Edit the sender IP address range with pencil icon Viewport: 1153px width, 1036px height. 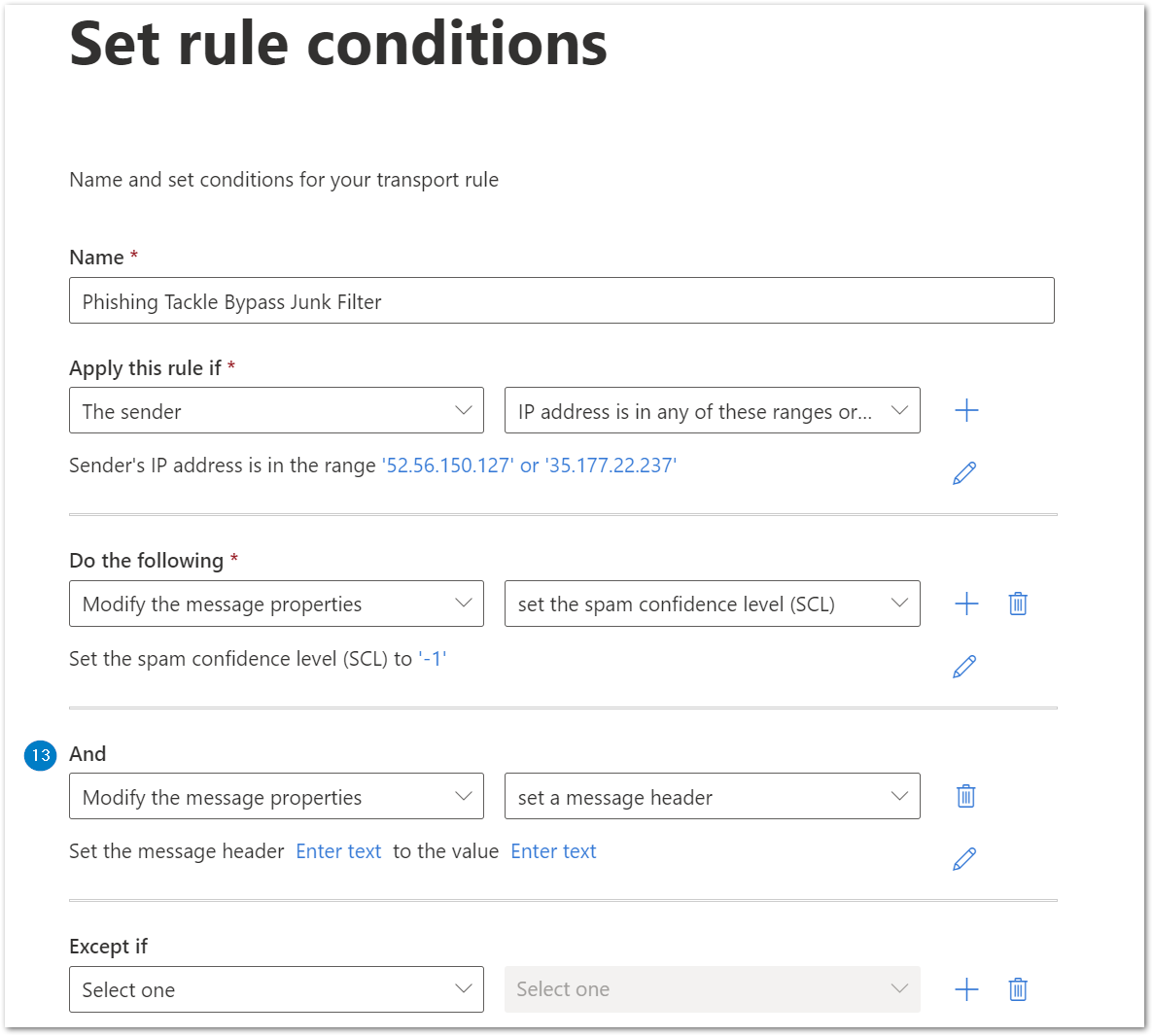964,472
